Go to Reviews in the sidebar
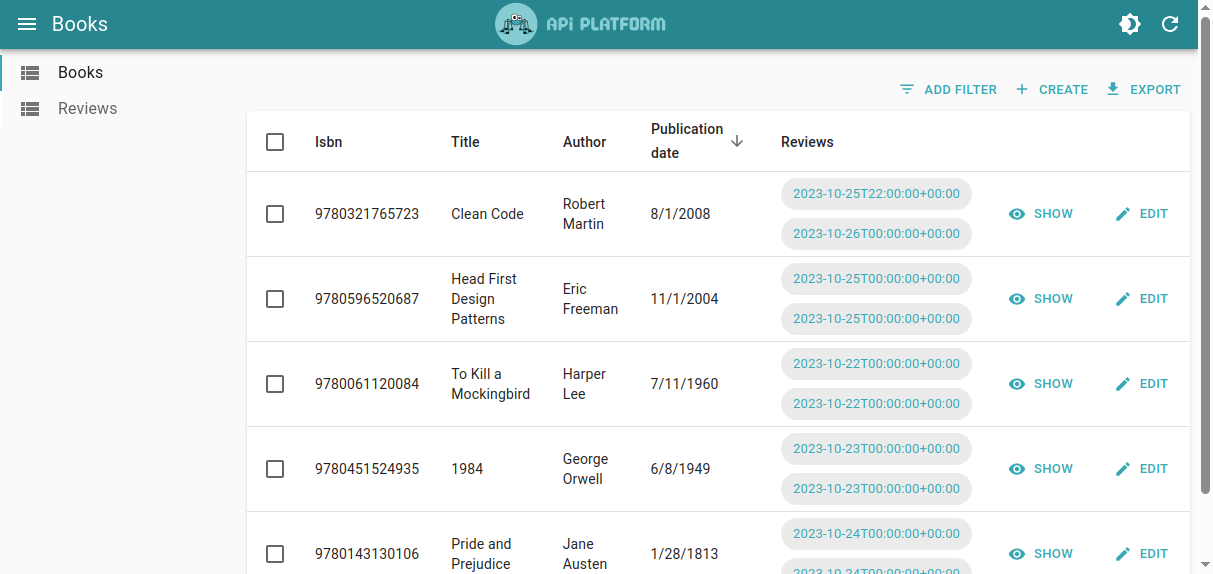This screenshot has height=574, width=1213. tap(87, 109)
